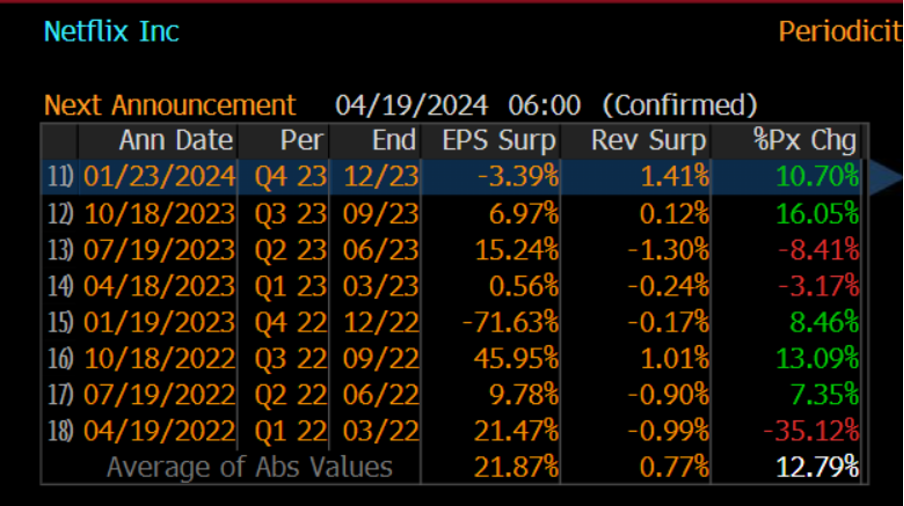Click the 15.24% EPS surprise value
Screen dimensions: 904x506
tap(517, 251)
